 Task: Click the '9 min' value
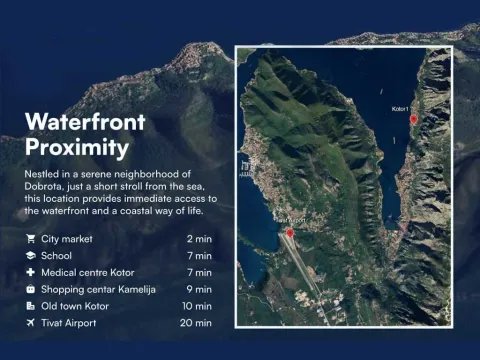tap(199, 289)
